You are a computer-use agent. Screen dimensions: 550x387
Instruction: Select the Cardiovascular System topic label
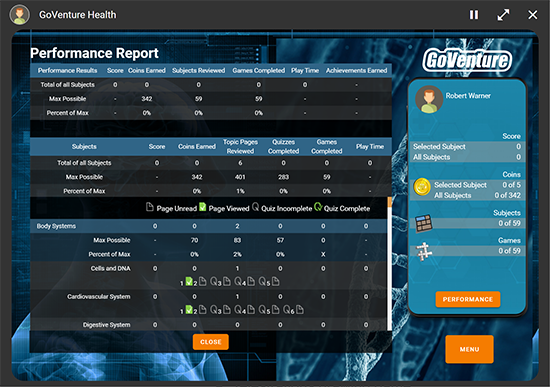(x=99, y=297)
